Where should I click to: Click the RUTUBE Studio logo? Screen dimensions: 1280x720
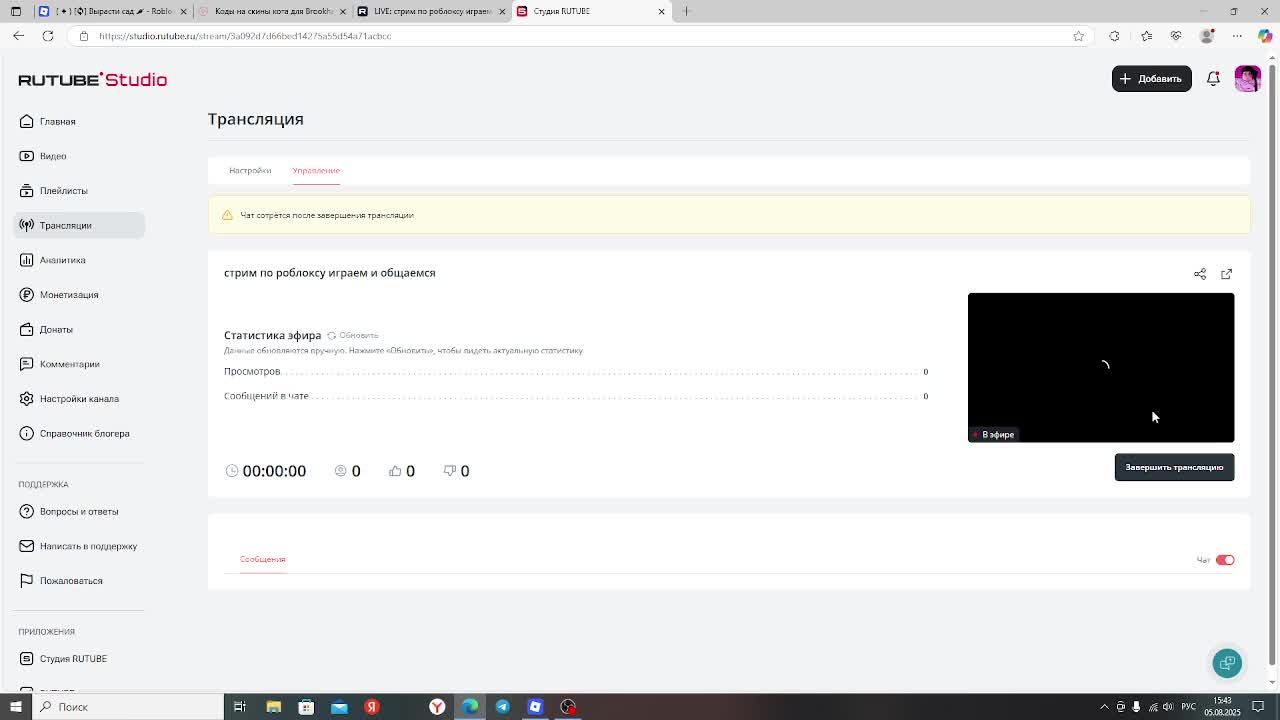(x=92, y=79)
